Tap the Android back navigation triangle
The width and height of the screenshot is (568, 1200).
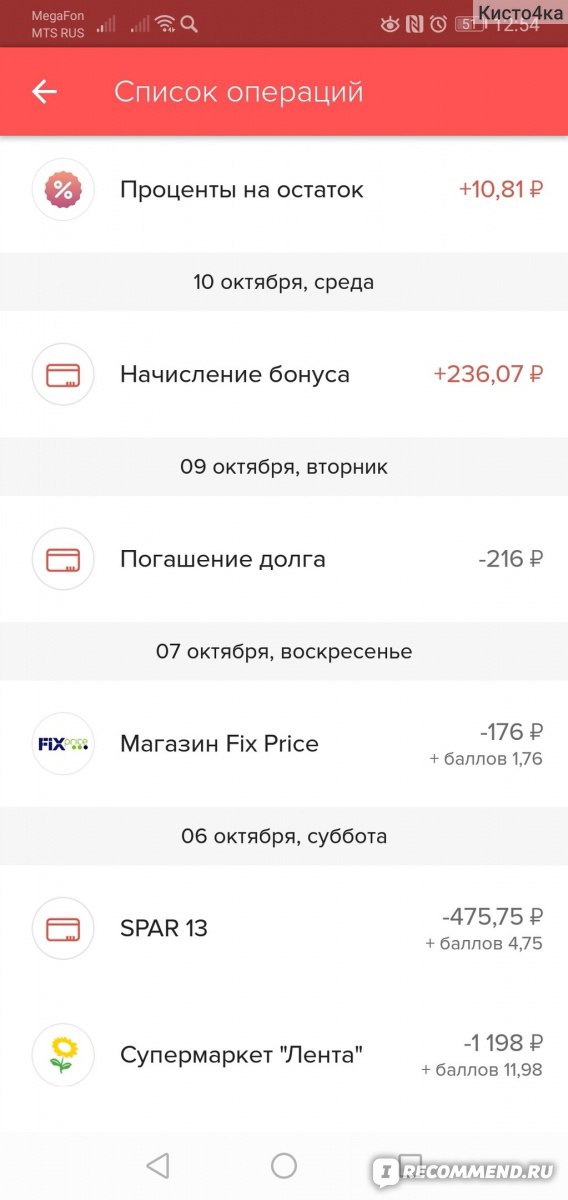click(x=158, y=1166)
